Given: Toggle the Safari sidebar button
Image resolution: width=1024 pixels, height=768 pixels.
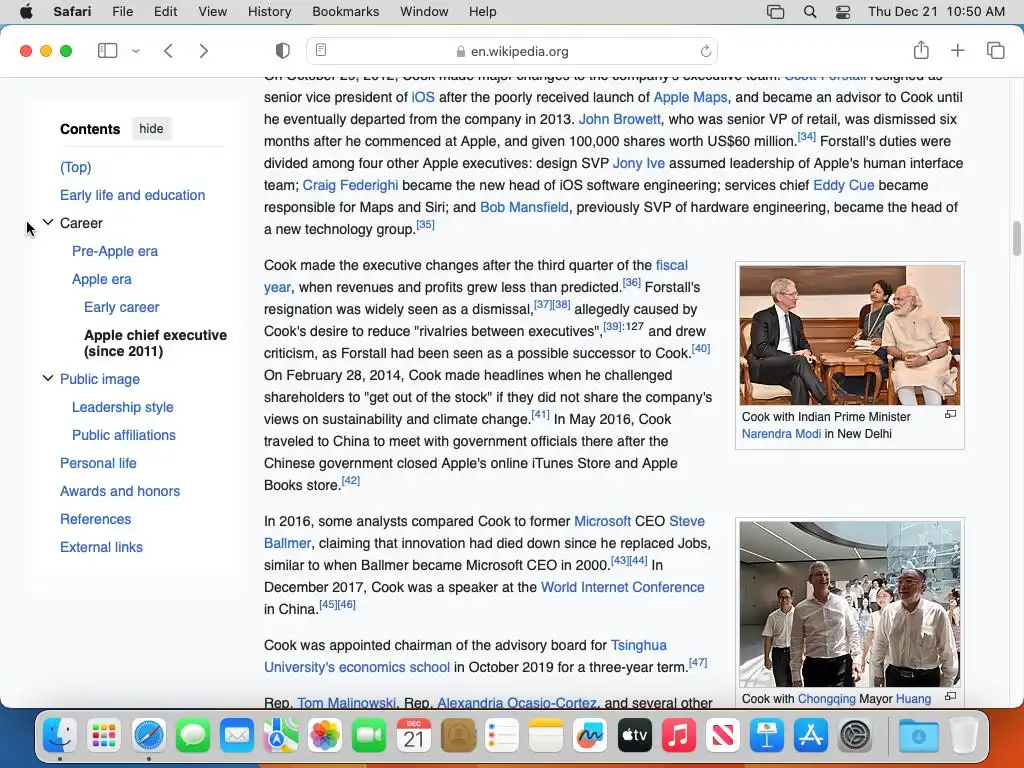Looking at the screenshot, I should 107,50.
